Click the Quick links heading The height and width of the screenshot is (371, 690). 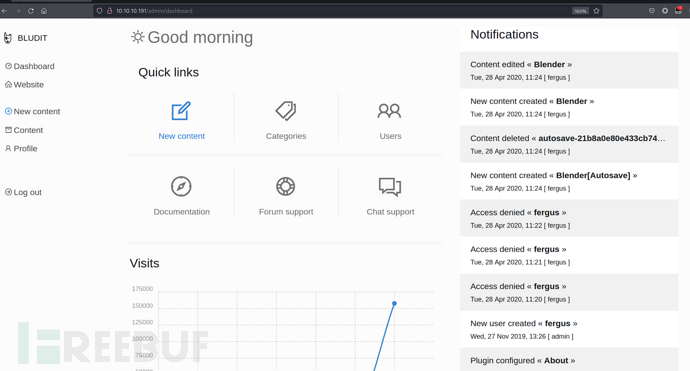coord(169,72)
